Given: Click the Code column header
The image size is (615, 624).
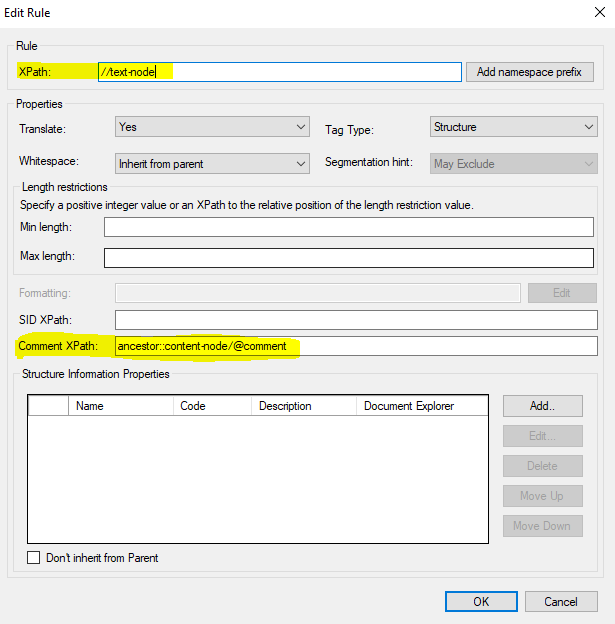Looking at the screenshot, I should [x=212, y=406].
